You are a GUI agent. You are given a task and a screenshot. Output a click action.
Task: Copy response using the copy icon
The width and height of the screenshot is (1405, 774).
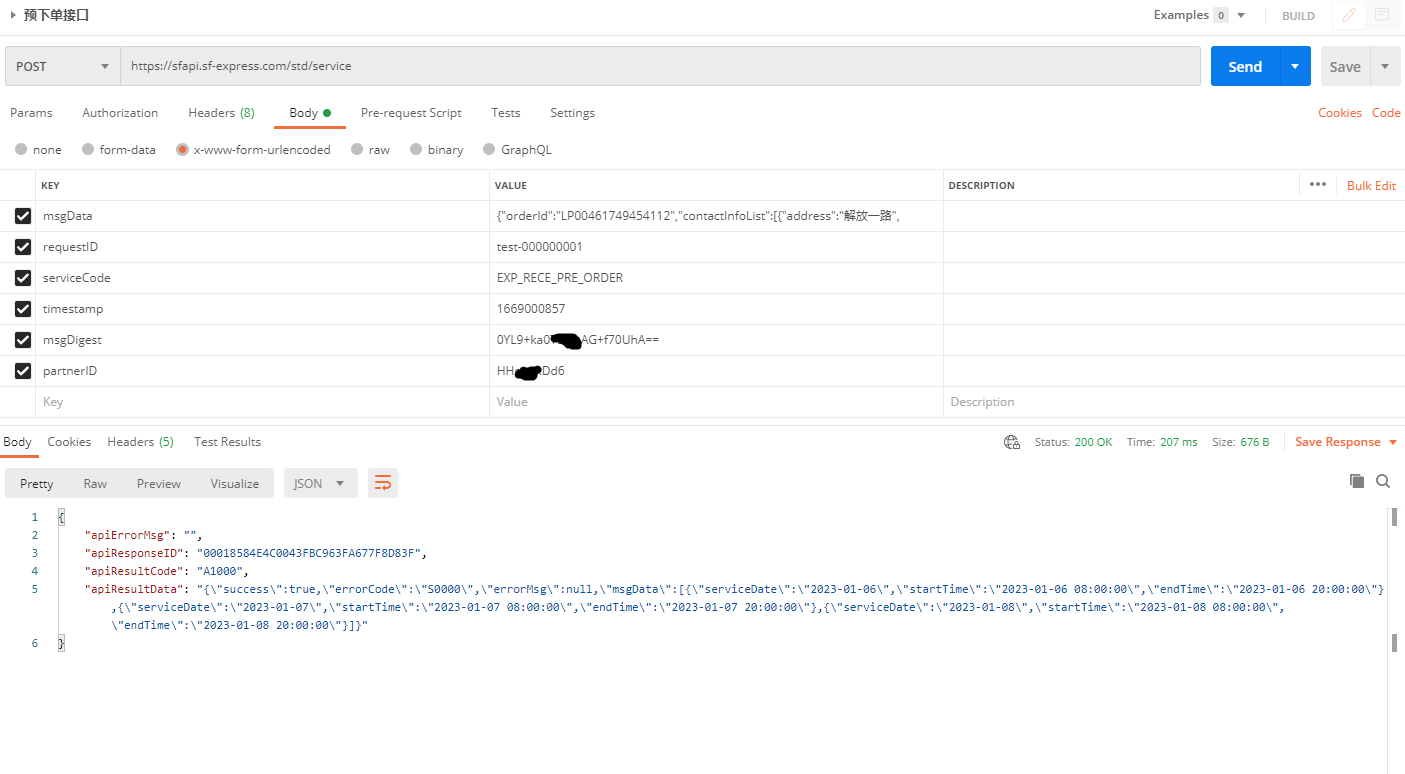click(x=1357, y=481)
